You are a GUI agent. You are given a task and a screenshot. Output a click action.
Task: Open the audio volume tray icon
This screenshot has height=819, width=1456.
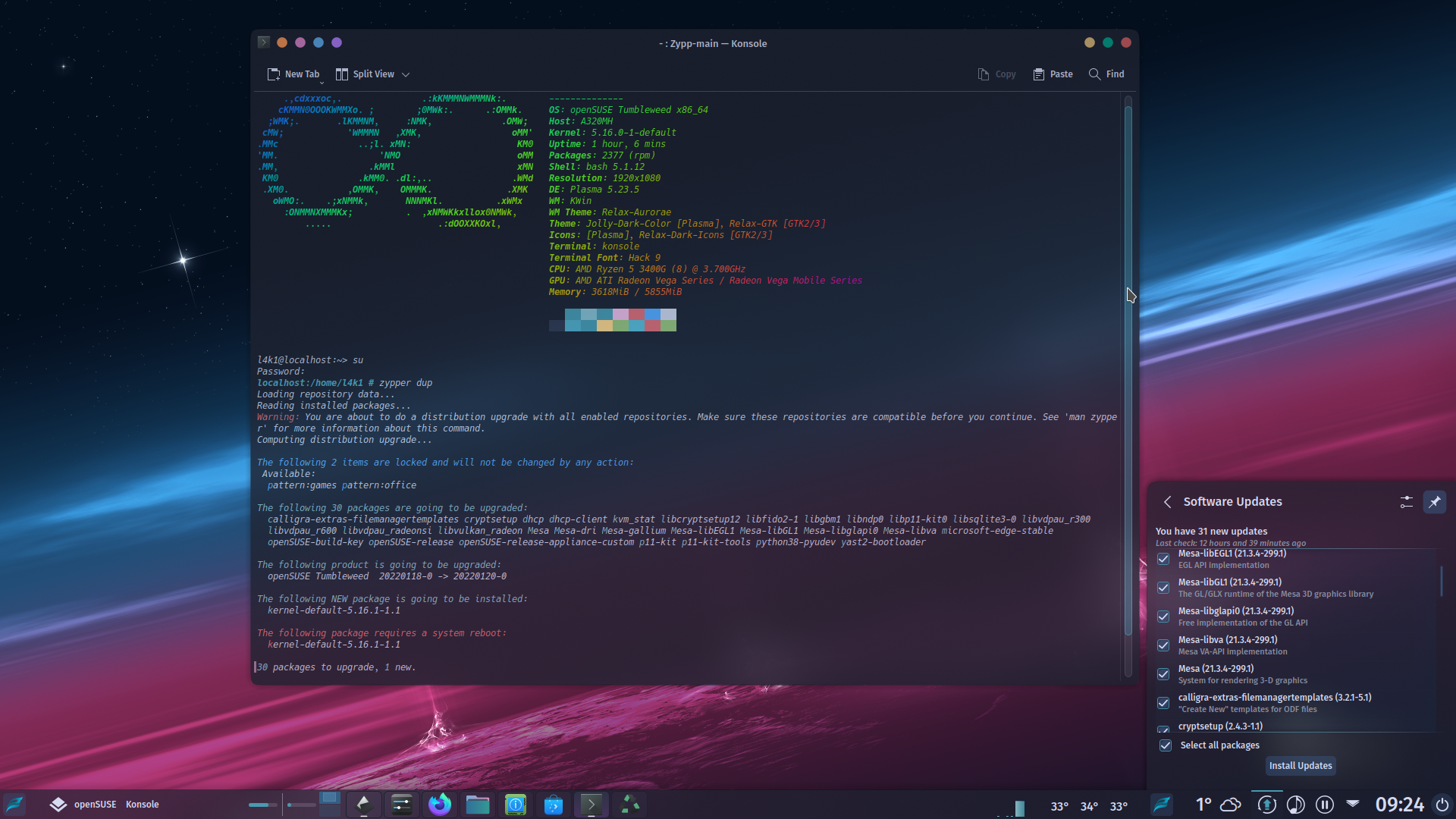coord(1296,805)
